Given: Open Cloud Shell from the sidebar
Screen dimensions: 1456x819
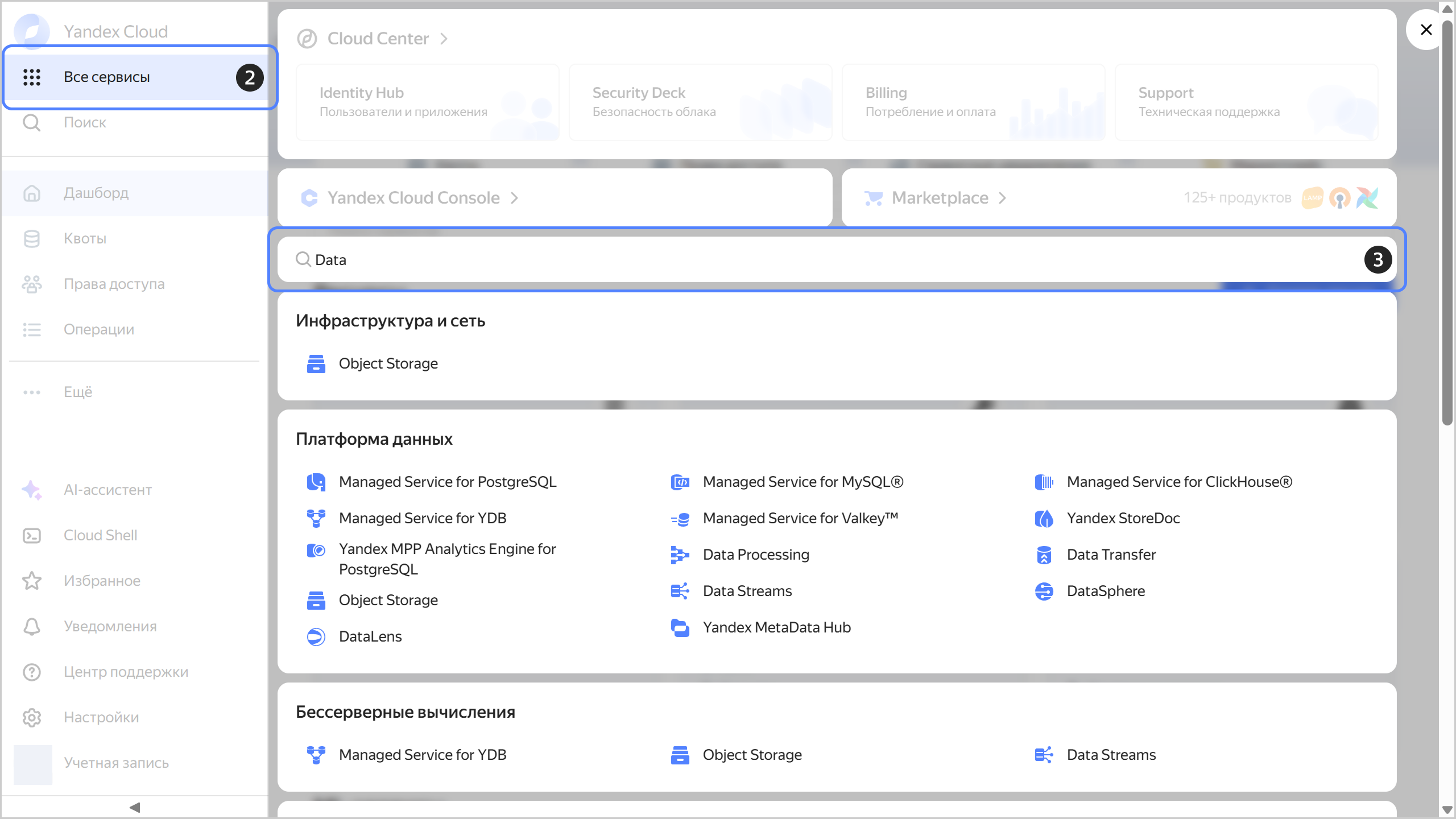Looking at the screenshot, I should click(100, 535).
